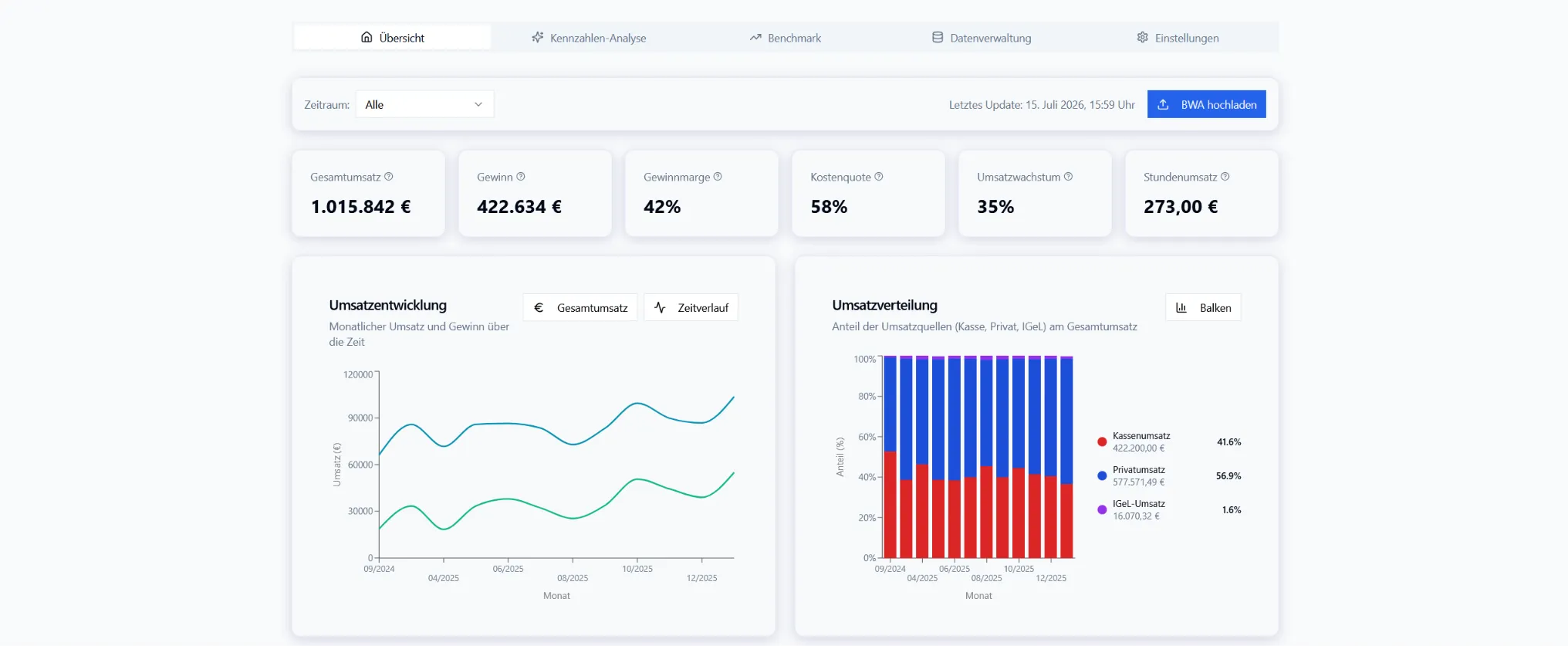Image resolution: width=1568 pixels, height=646 pixels.
Task: Click the blue Privatumsatz legend dot
Action: pos(1102,475)
